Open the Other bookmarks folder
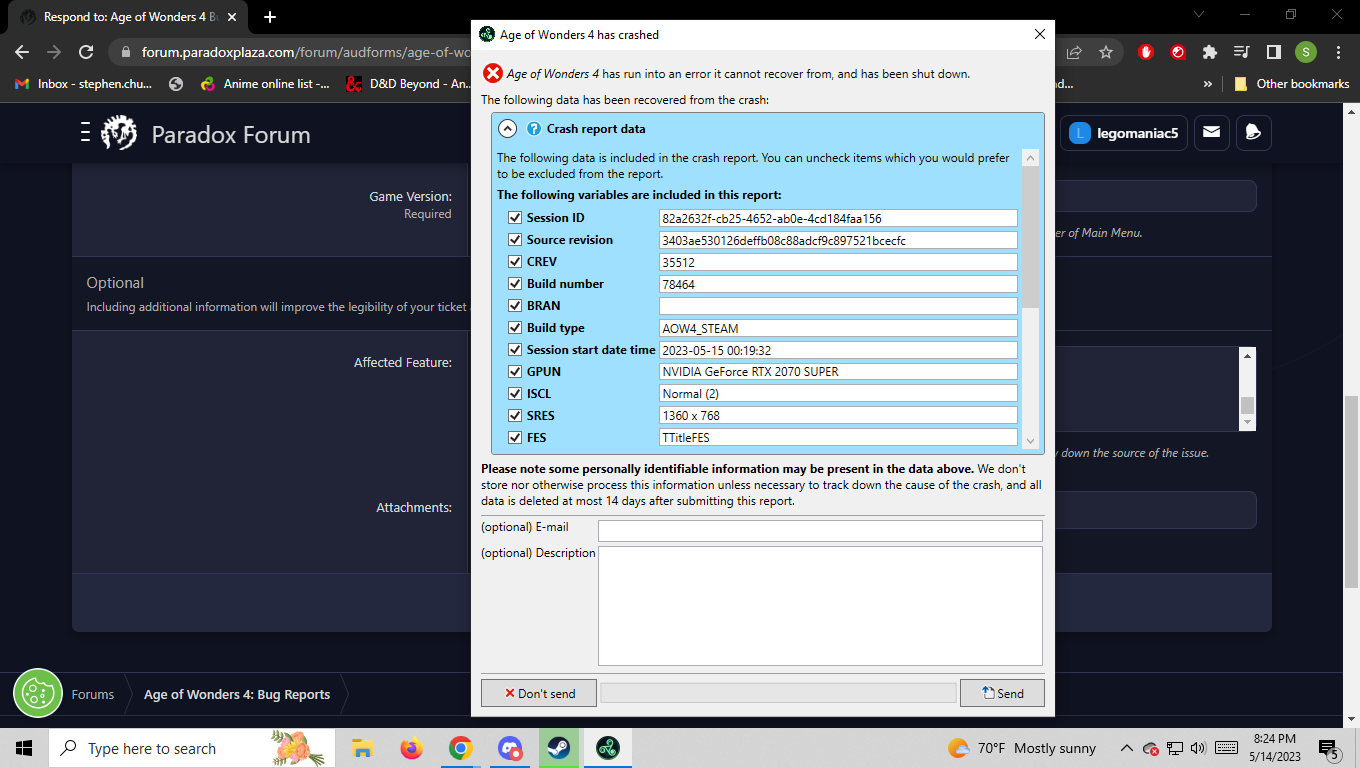Screen dimensions: 1360x768 pyautogui.click(x=1292, y=84)
